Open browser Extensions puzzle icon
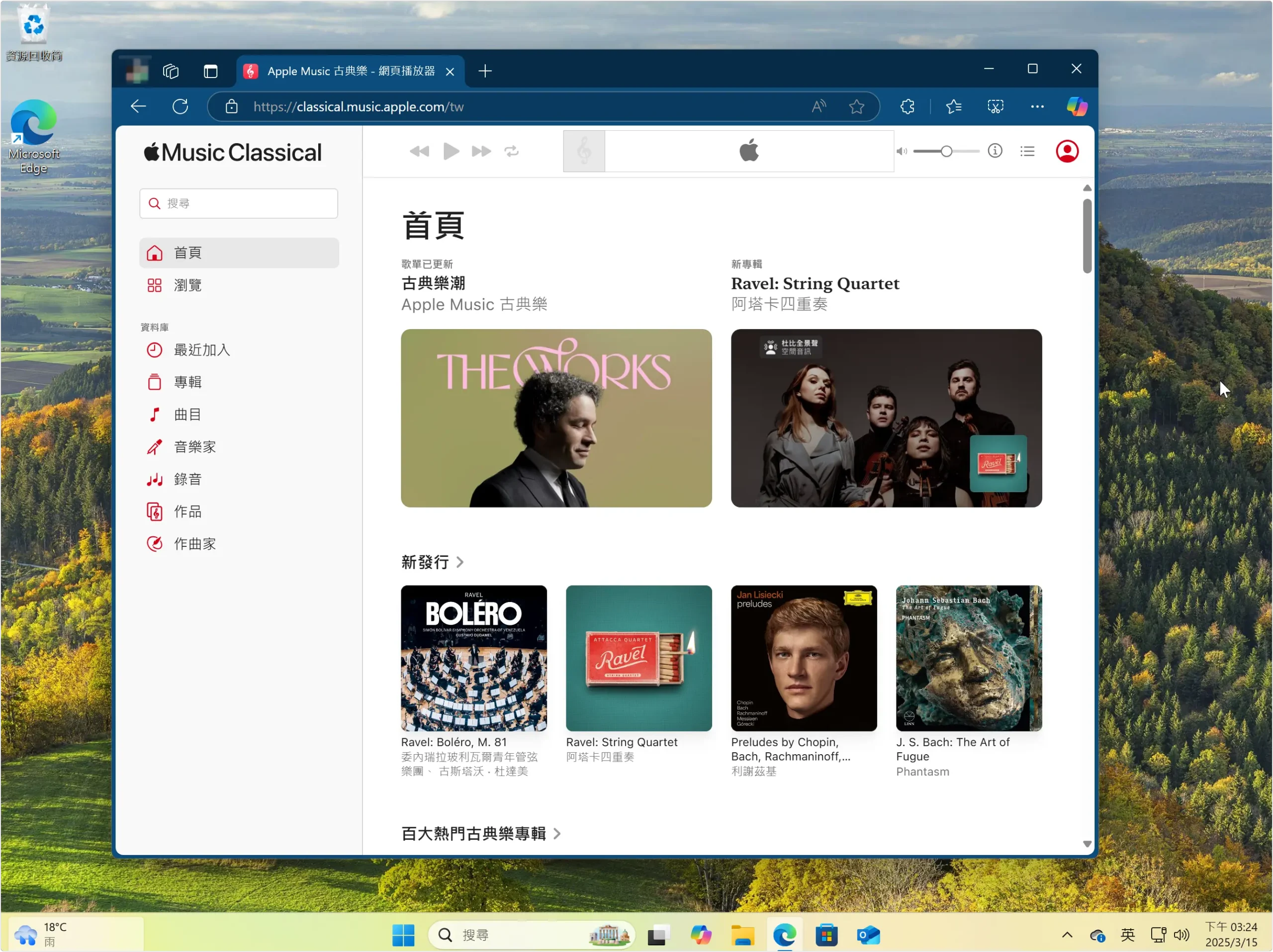This screenshot has height=952, width=1273. 907,106
